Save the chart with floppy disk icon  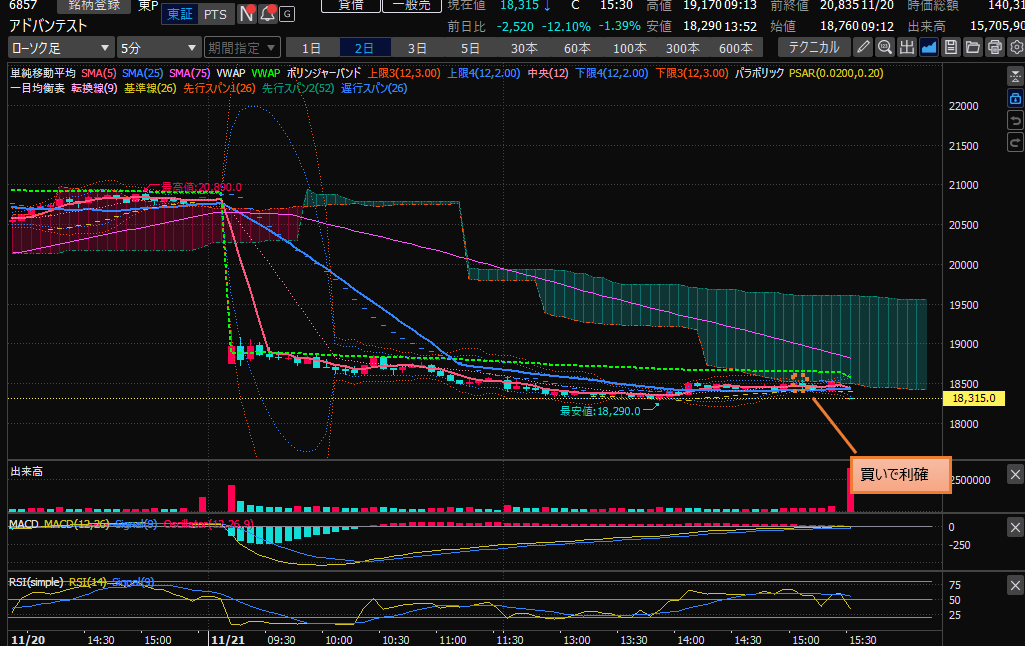coord(951,47)
